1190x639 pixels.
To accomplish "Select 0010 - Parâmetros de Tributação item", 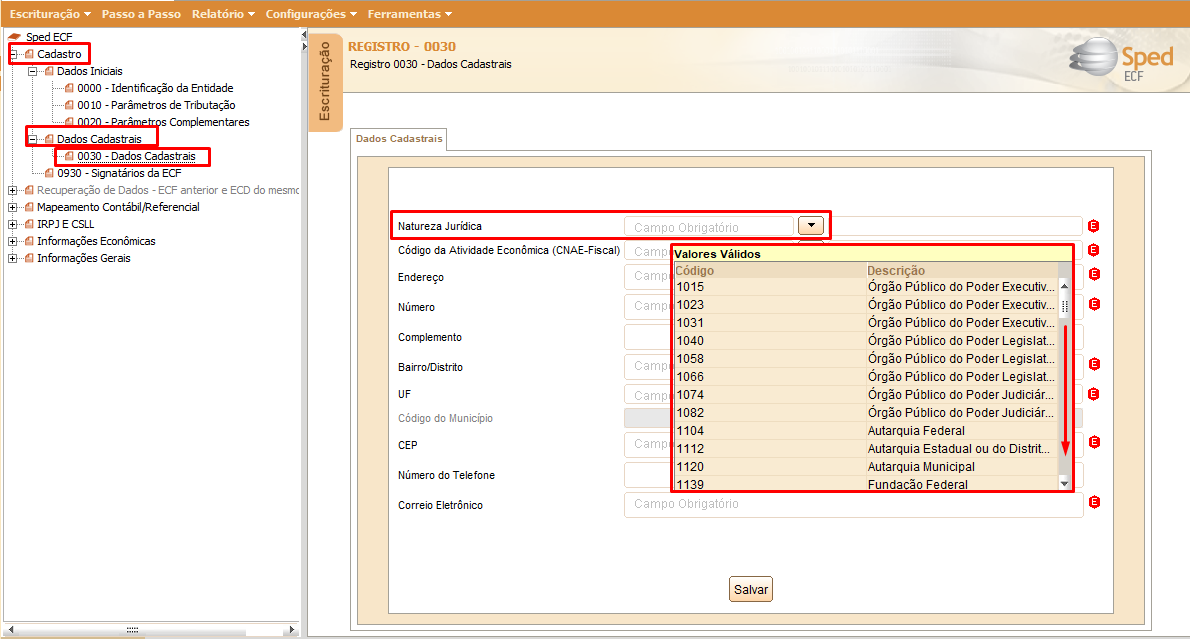I will tap(156, 105).
